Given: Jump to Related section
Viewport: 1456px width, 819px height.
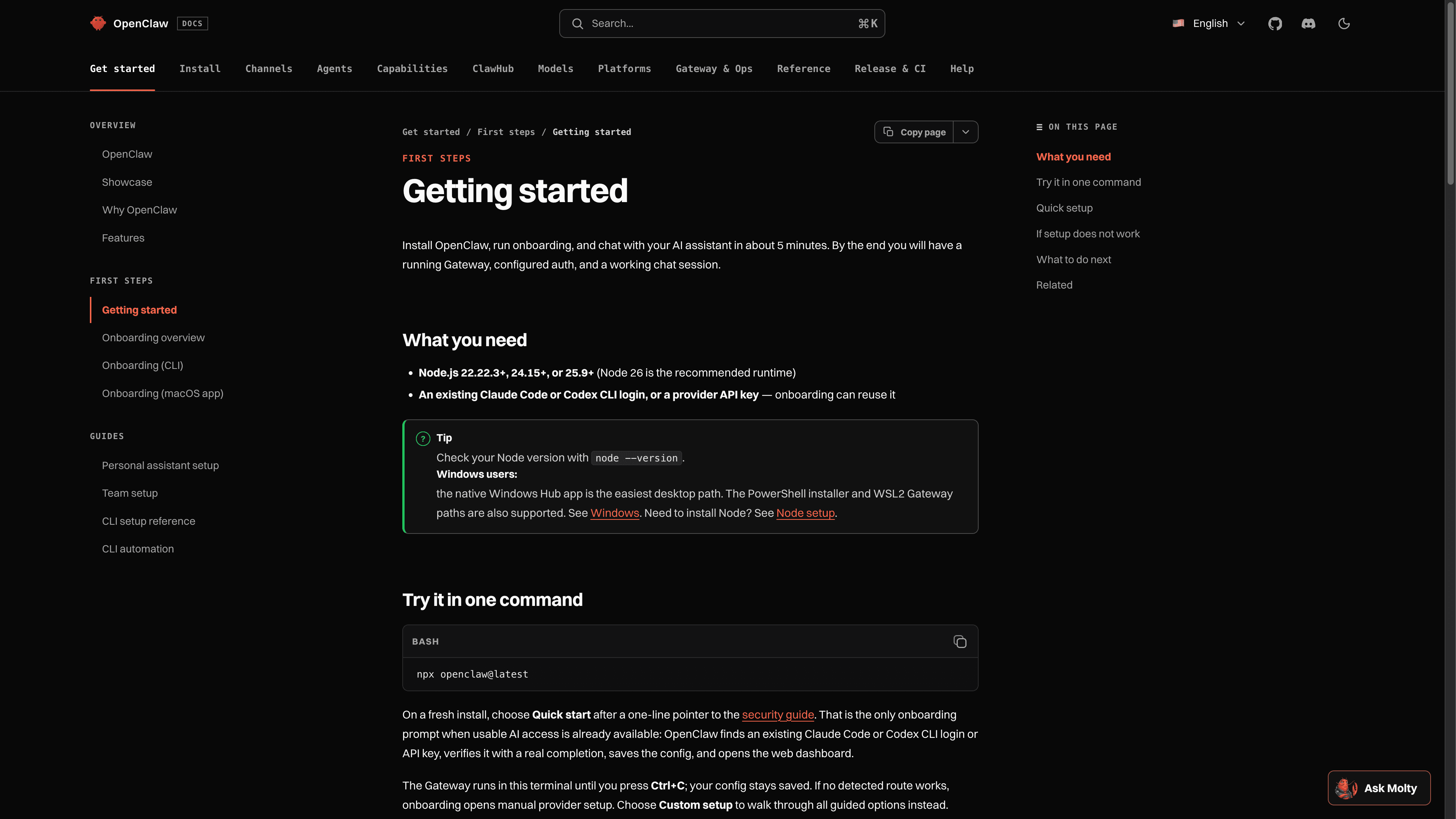Looking at the screenshot, I should 1054,285.
